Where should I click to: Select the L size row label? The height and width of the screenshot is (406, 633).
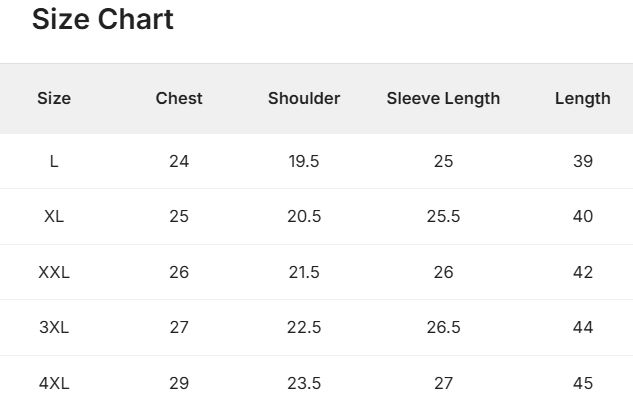click(54, 161)
